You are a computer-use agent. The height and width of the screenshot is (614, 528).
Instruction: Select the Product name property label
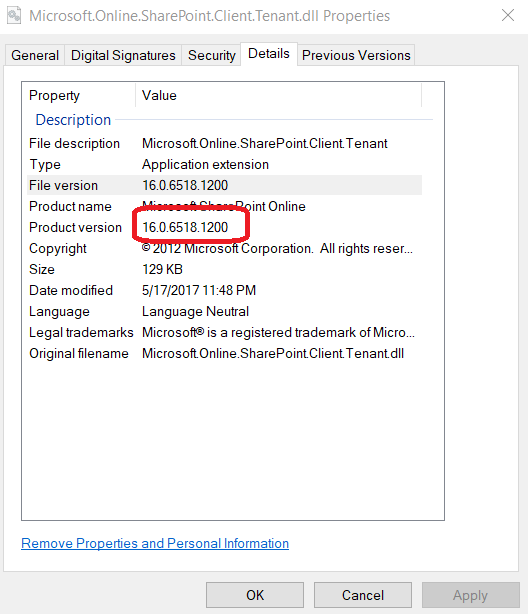click(x=70, y=206)
